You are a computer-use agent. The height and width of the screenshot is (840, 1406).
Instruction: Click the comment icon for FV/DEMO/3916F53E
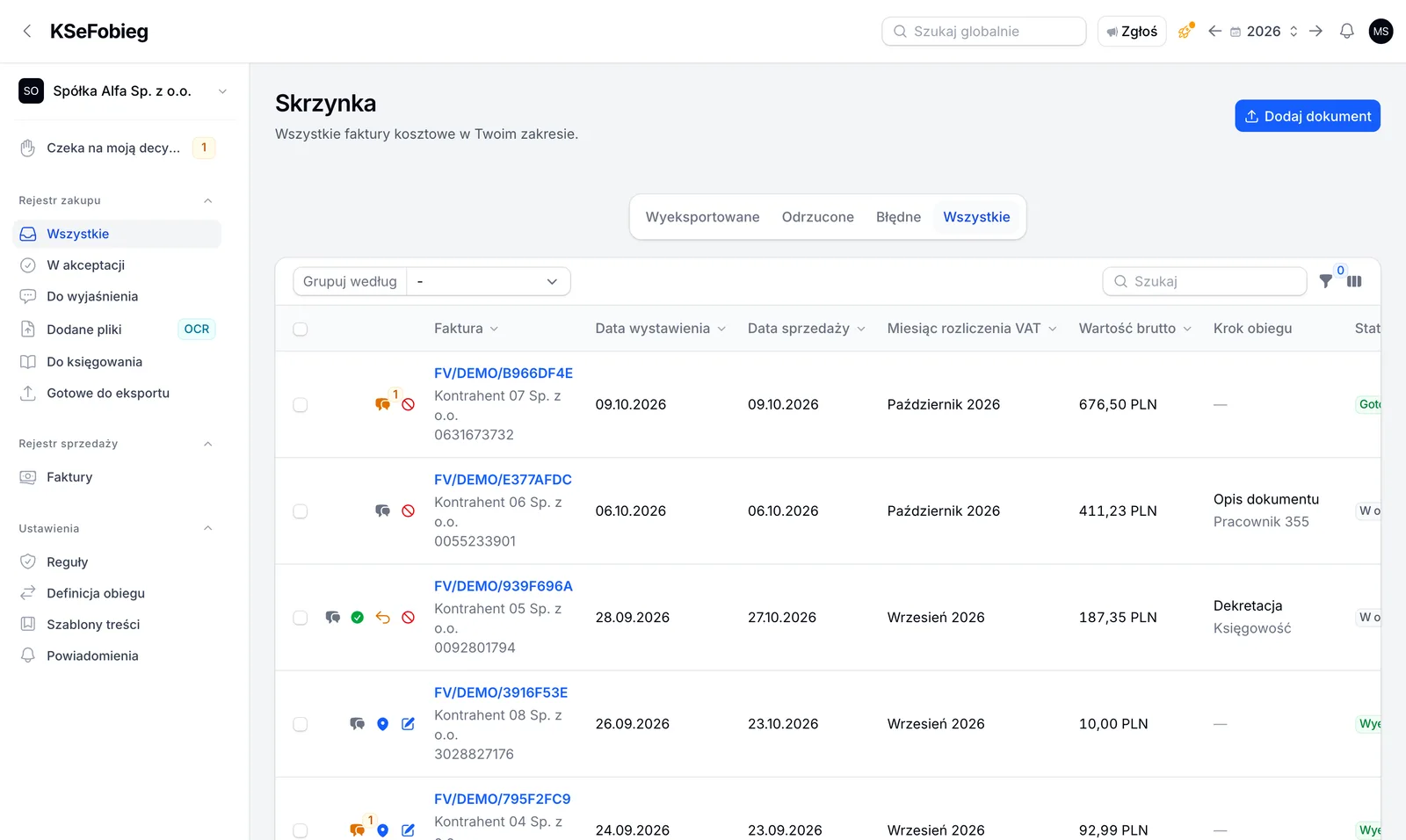click(357, 724)
